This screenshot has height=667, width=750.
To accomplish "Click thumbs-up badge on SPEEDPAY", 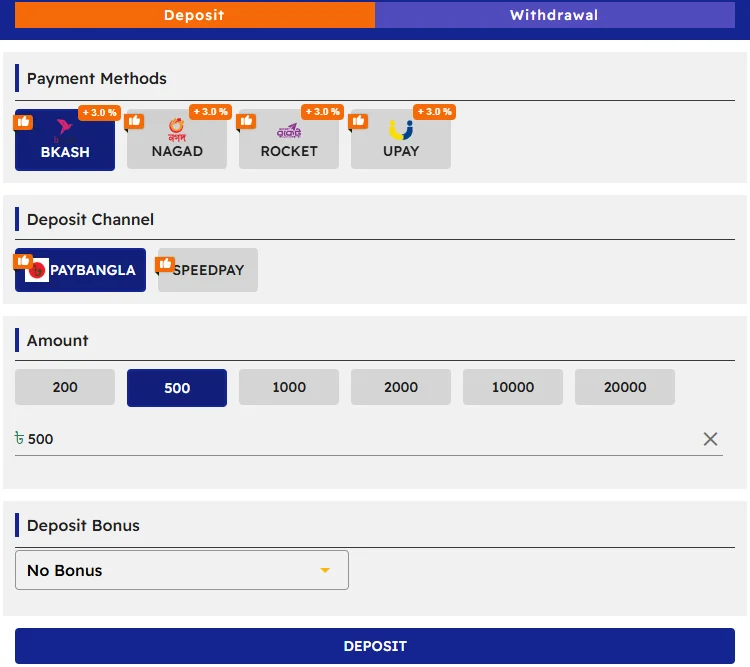I will pyautogui.click(x=165, y=264).
